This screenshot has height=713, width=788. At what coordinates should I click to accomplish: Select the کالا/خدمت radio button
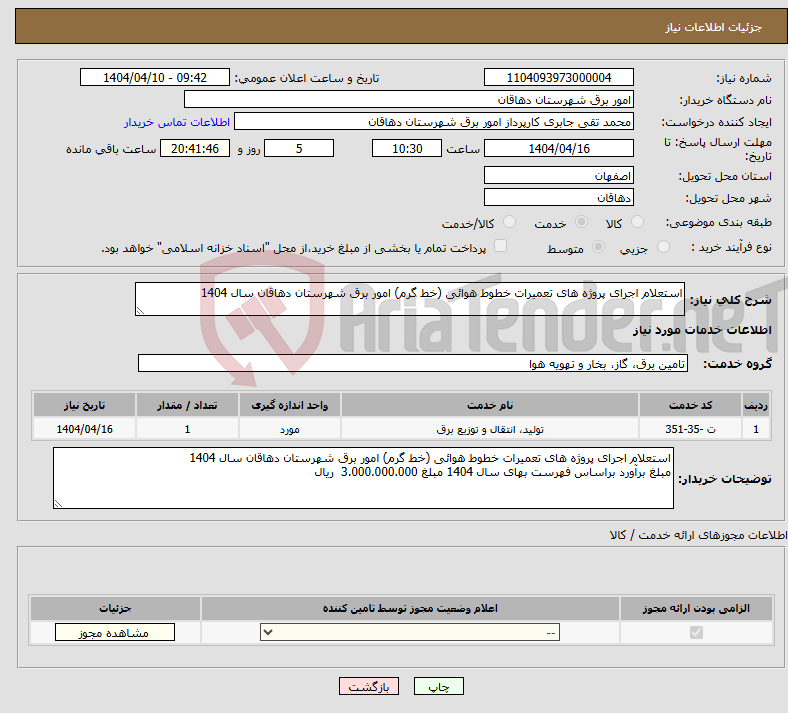tap(509, 222)
